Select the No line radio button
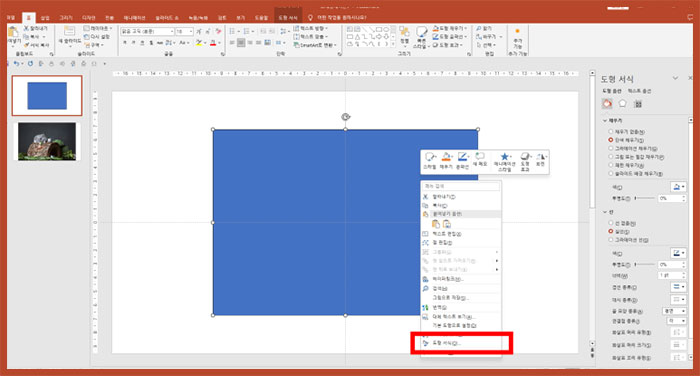Viewport: 700px width, 376px height. [x=611, y=223]
